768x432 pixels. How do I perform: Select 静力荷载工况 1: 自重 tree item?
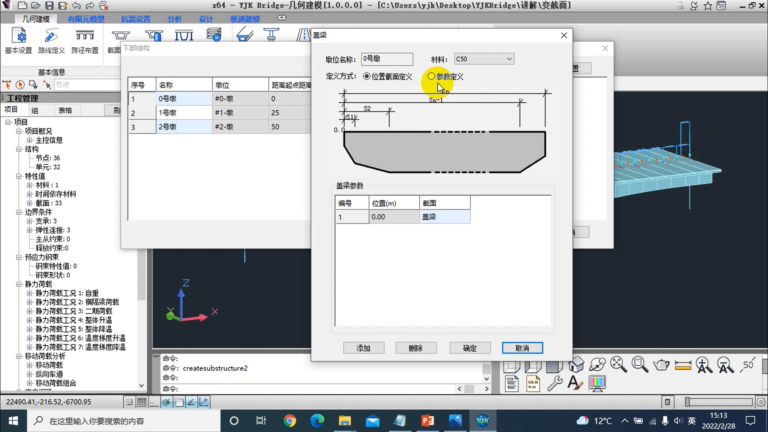point(67,293)
